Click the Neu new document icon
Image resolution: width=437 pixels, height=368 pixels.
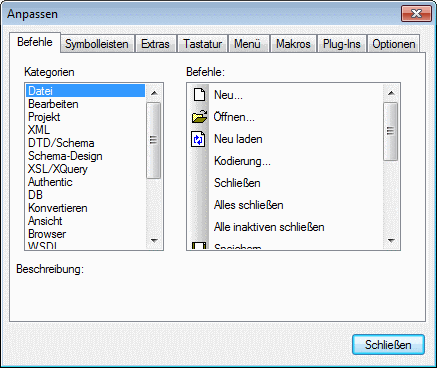point(199,95)
